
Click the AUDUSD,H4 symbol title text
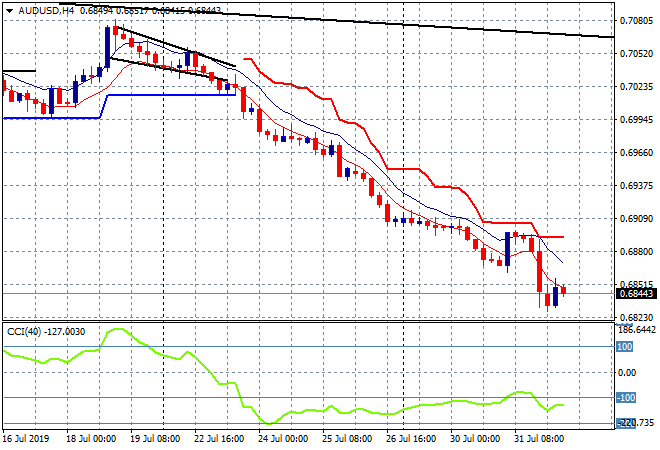46,11
